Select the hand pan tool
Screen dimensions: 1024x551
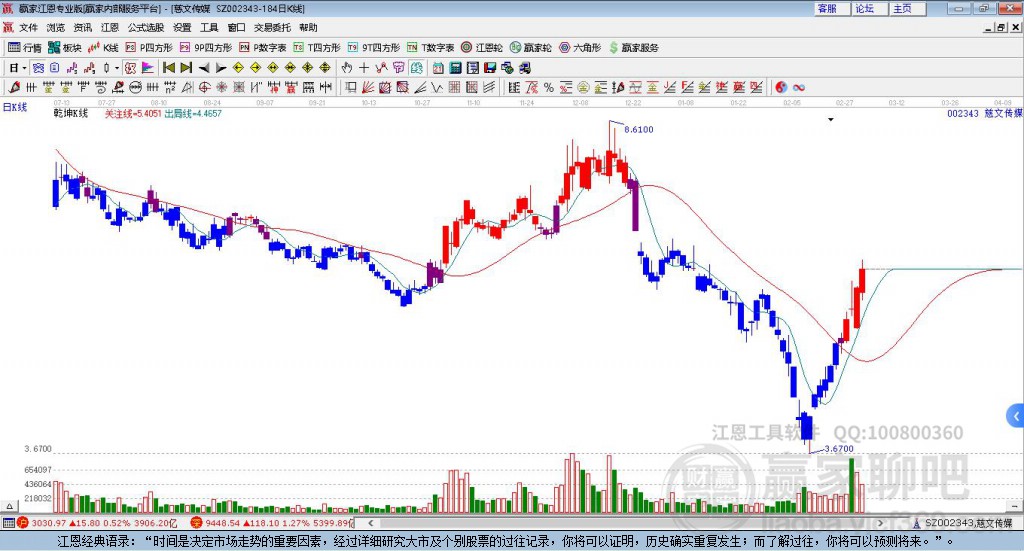[347, 68]
